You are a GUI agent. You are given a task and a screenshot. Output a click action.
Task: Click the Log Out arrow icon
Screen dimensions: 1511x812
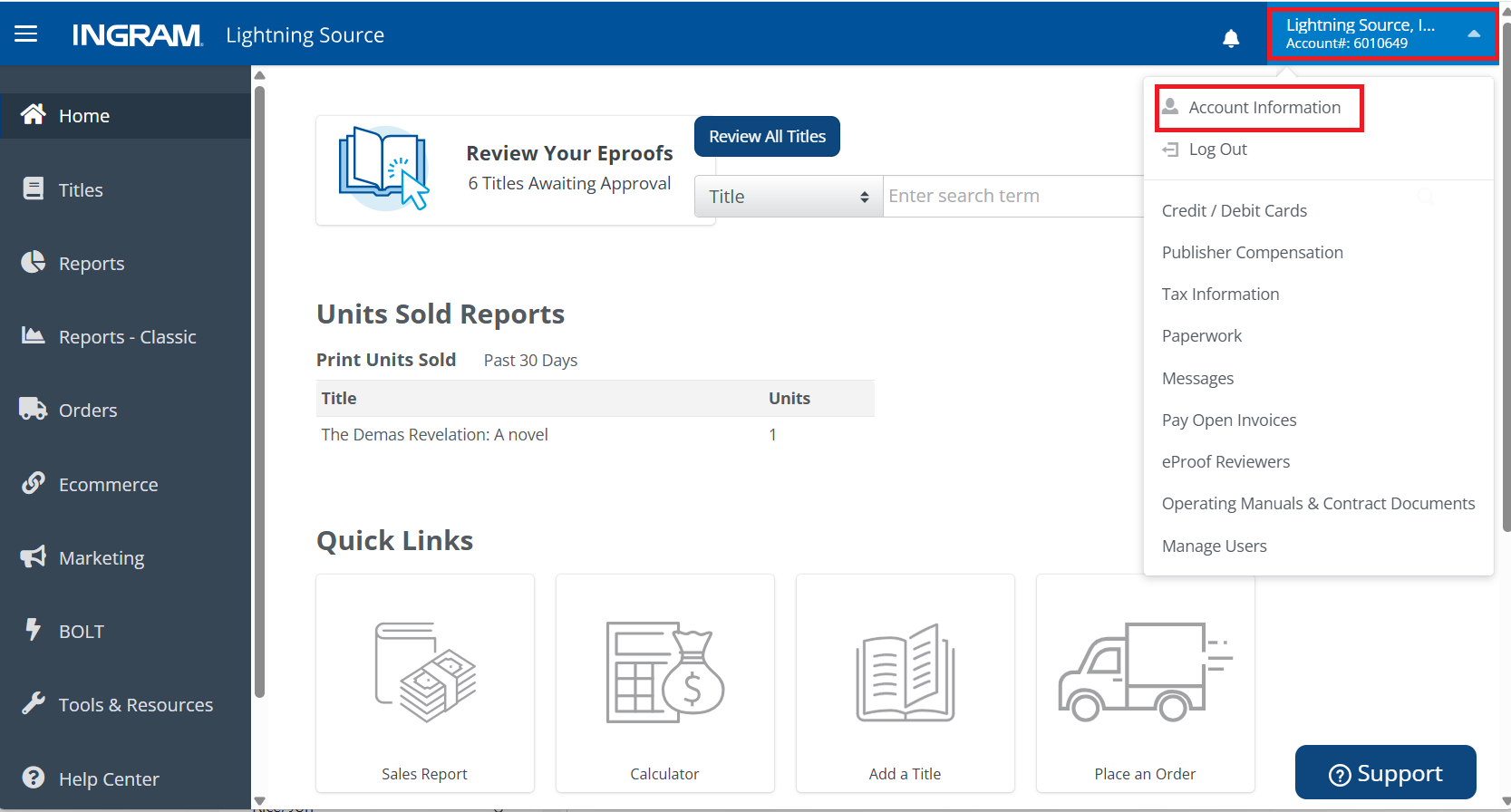click(x=1170, y=150)
